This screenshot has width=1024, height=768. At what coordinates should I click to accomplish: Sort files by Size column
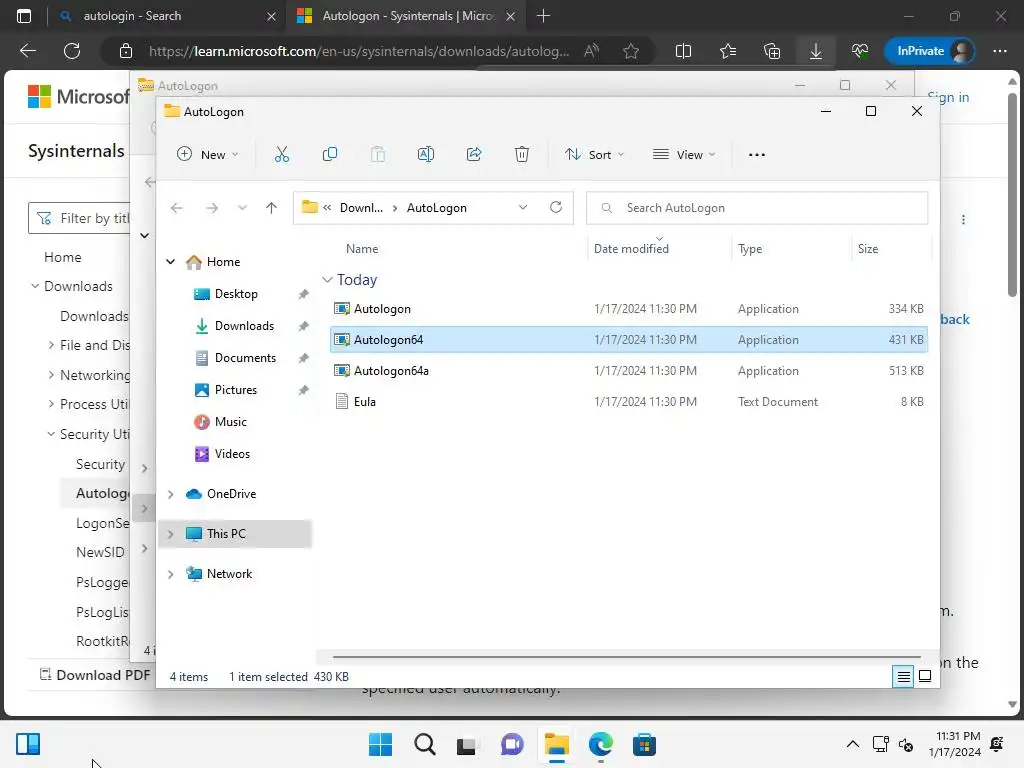coord(867,249)
